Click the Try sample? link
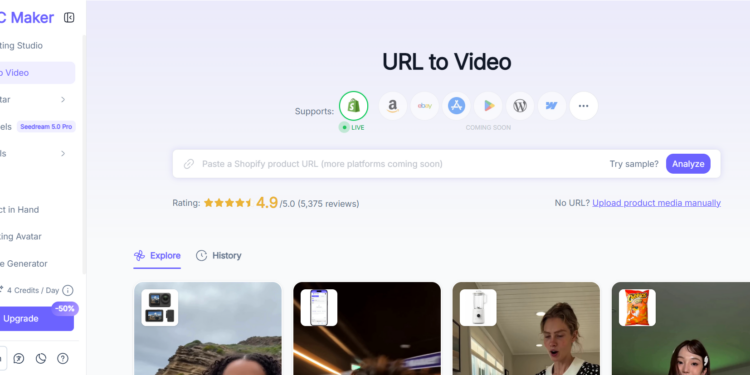750x375 pixels. 634,164
